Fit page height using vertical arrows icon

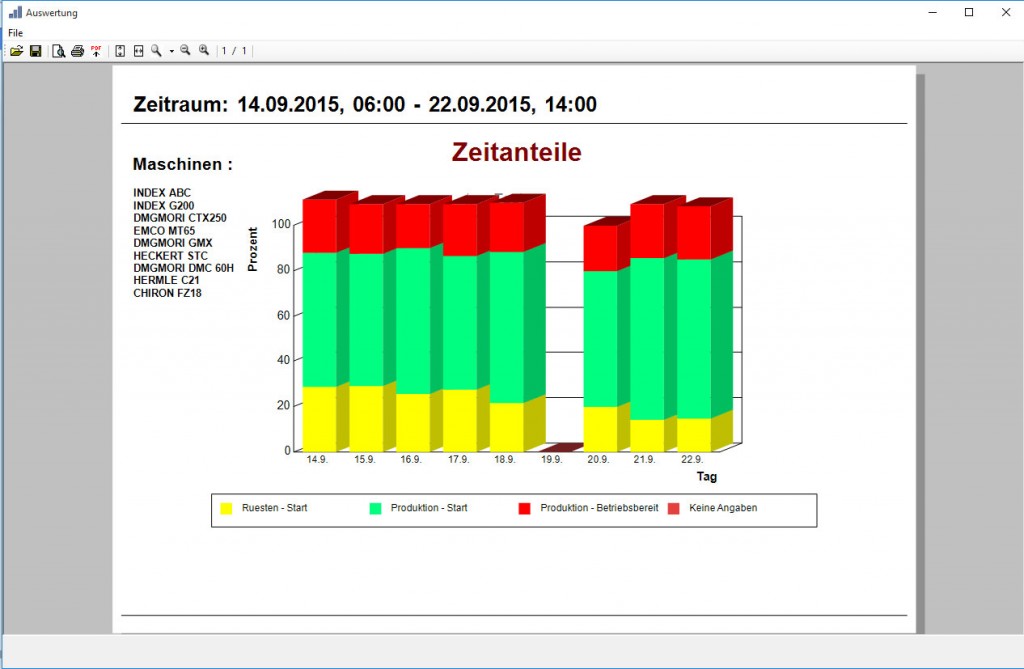(x=120, y=51)
